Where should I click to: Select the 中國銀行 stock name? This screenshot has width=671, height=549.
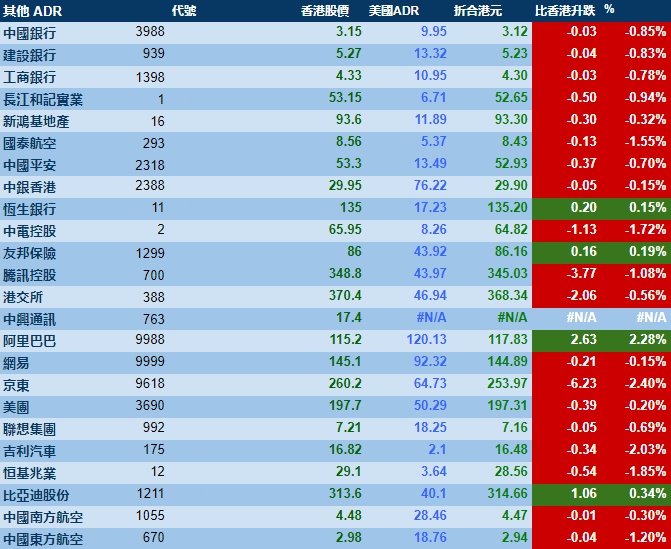(30, 33)
